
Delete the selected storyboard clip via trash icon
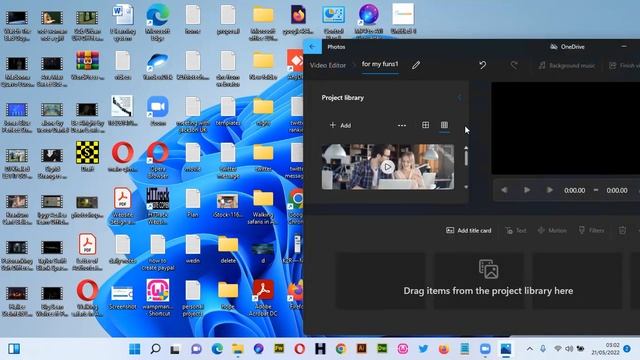point(622,231)
